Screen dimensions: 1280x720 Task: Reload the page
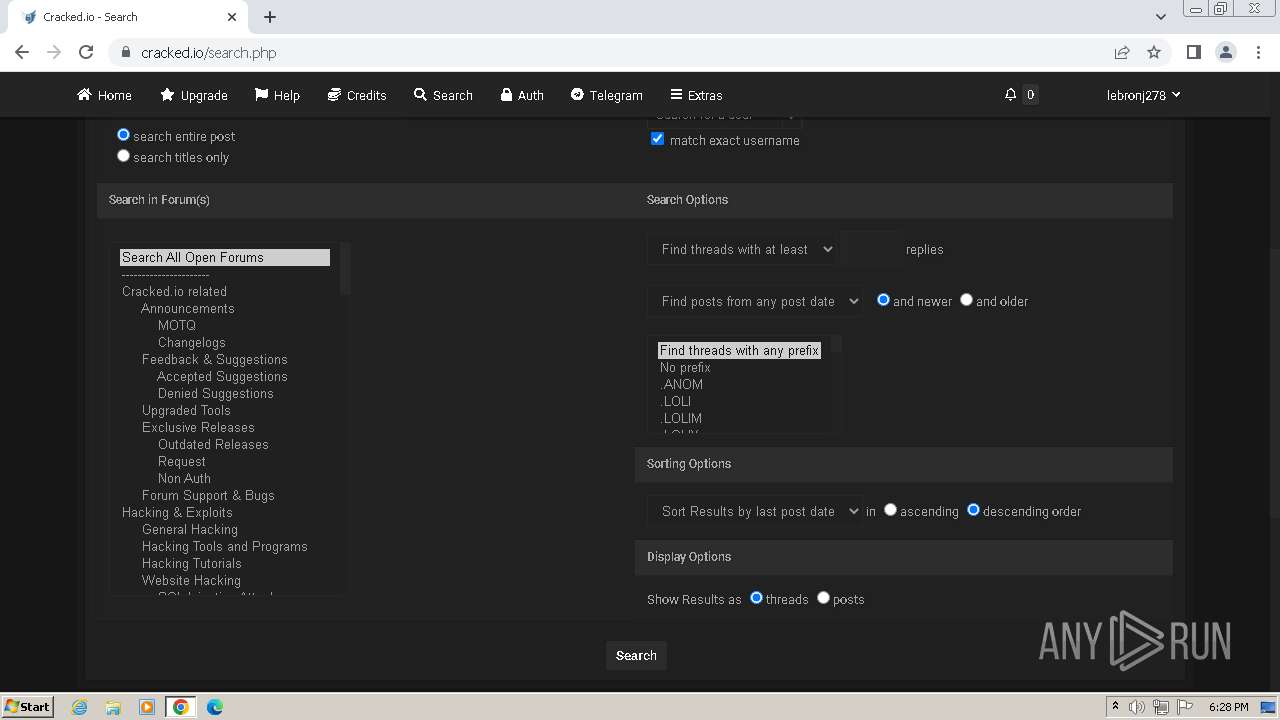click(x=86, y=52)
